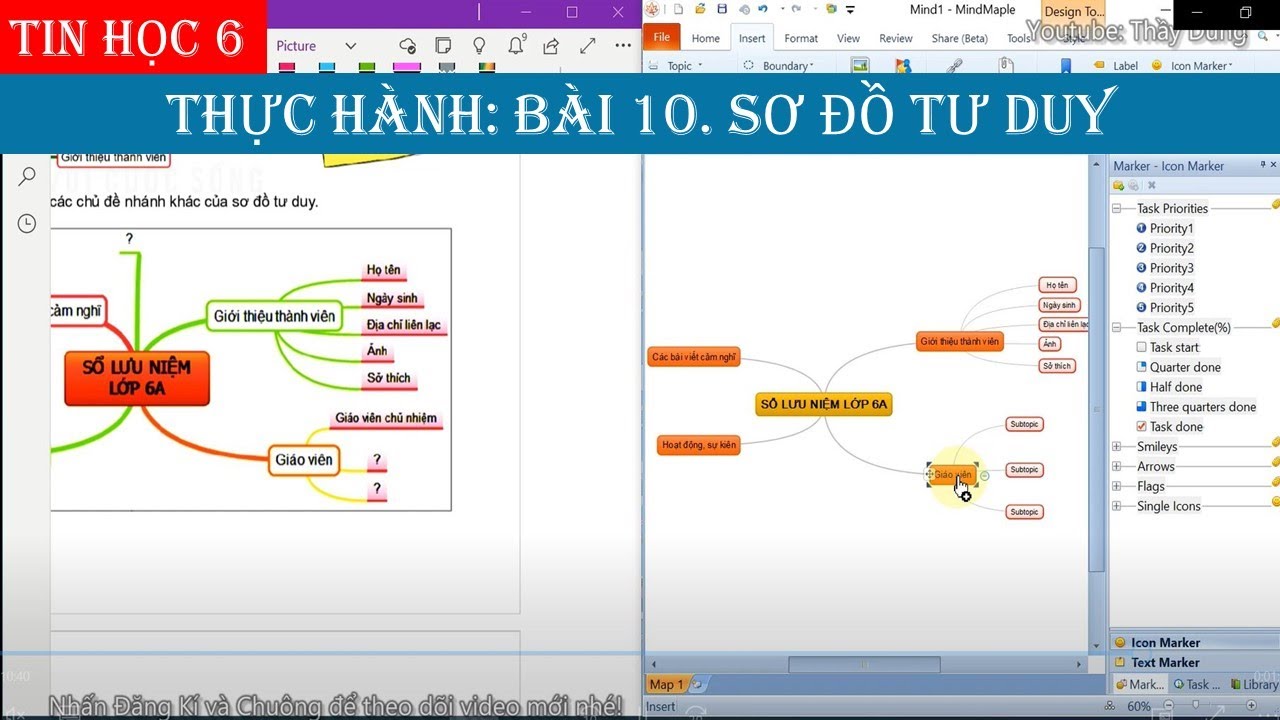Click the share icon in OneNote toolbar

coord(551,46)
